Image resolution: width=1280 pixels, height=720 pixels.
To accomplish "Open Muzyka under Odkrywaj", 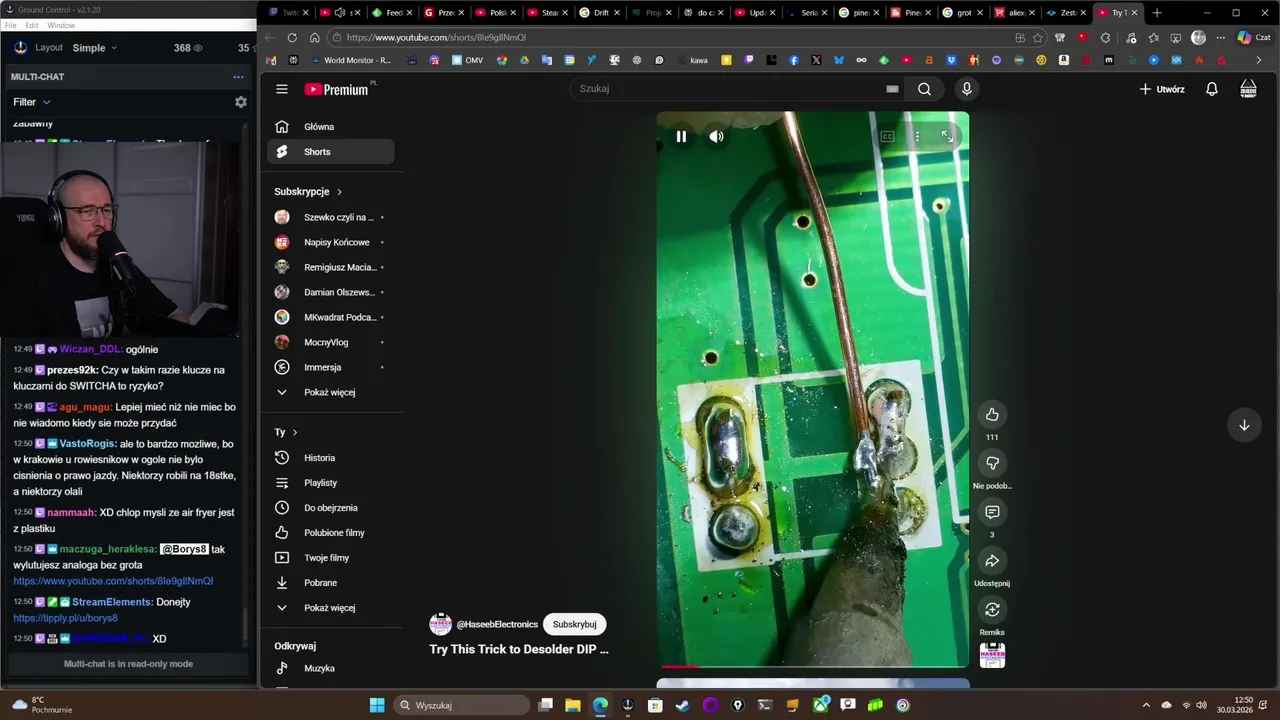I will coord(331,668).
